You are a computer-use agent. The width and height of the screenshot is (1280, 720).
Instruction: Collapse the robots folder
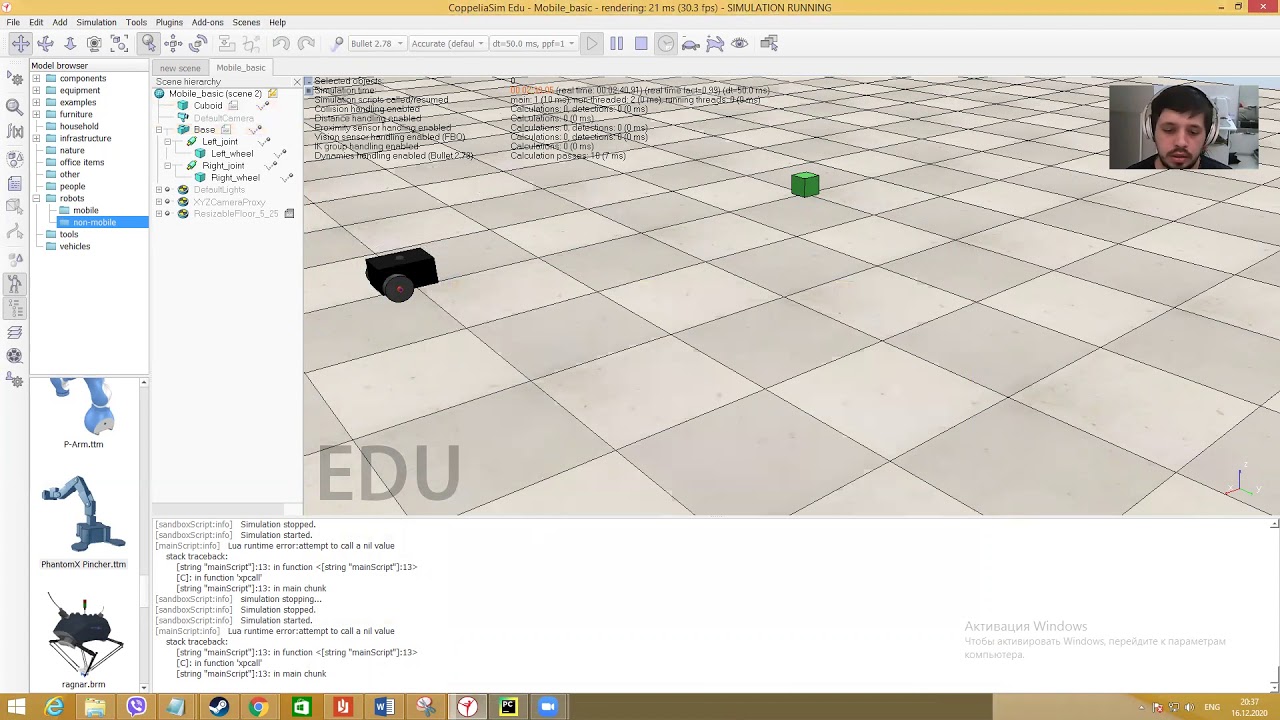coord(37,198)
